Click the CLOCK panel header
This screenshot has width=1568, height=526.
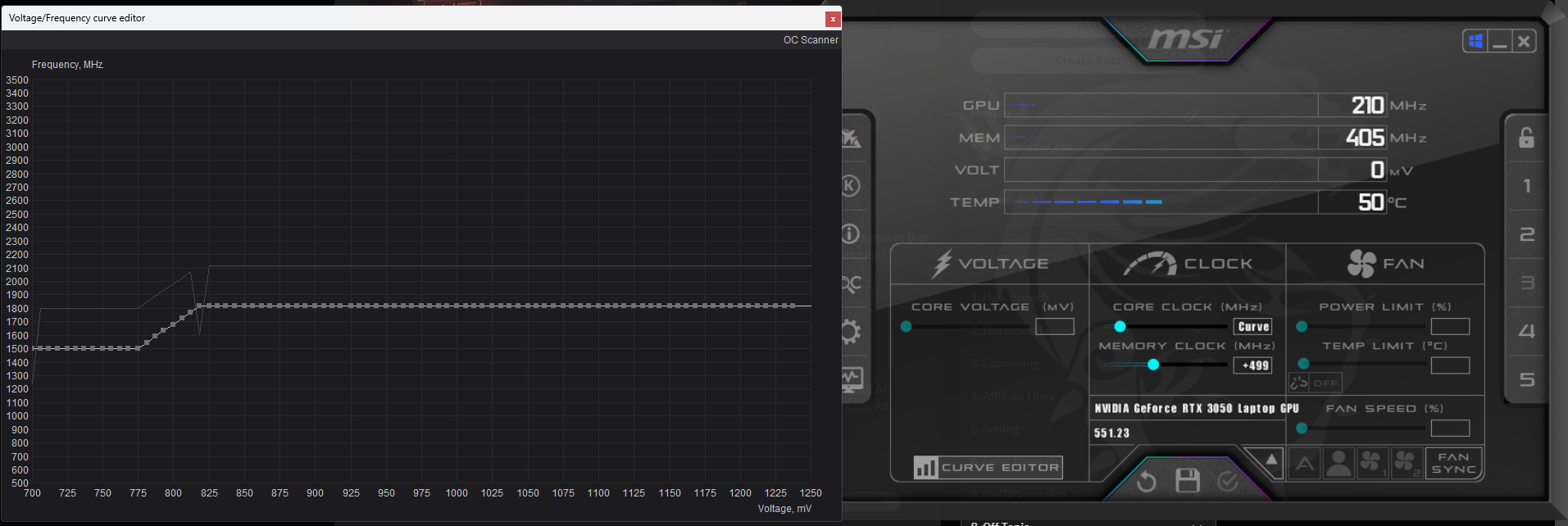tap(1188, 264)
